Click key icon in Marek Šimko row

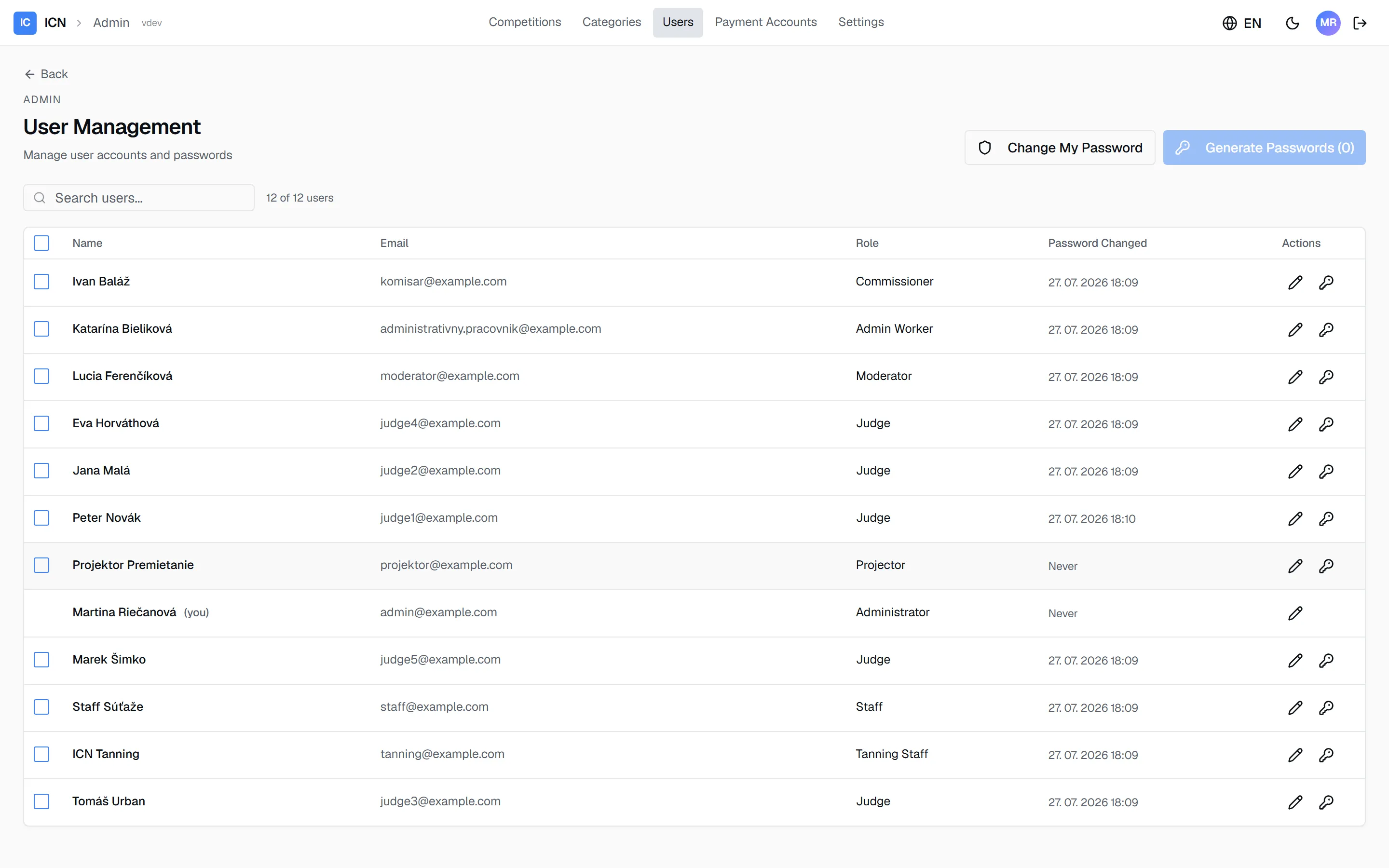point(1326,660)
